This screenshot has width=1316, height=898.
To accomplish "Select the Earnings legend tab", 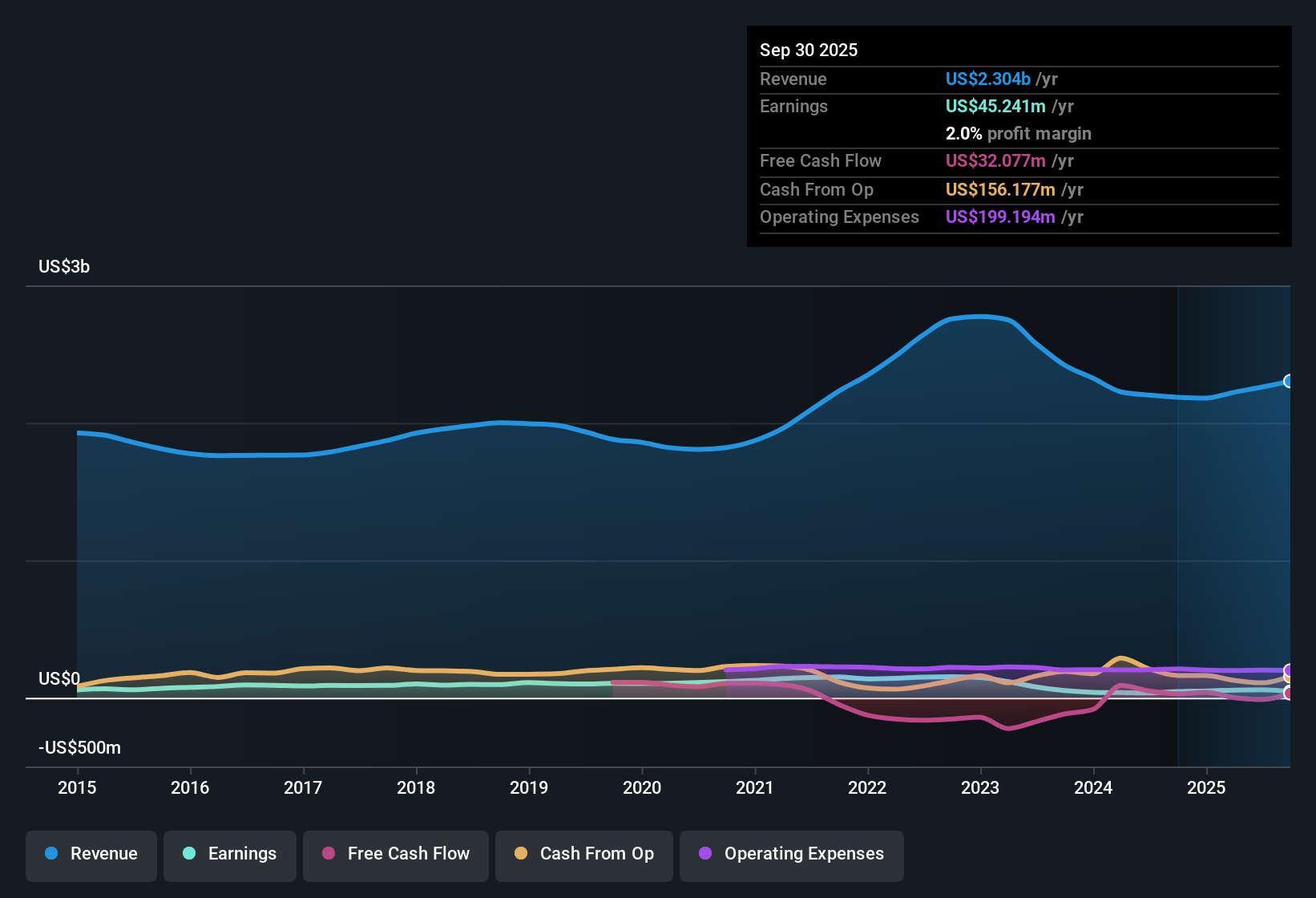I will 229,855.
